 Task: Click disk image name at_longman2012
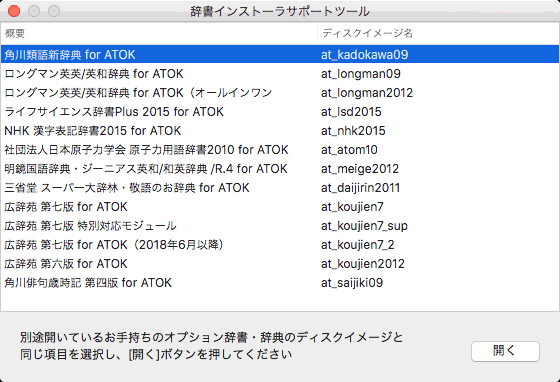(367, 93)
